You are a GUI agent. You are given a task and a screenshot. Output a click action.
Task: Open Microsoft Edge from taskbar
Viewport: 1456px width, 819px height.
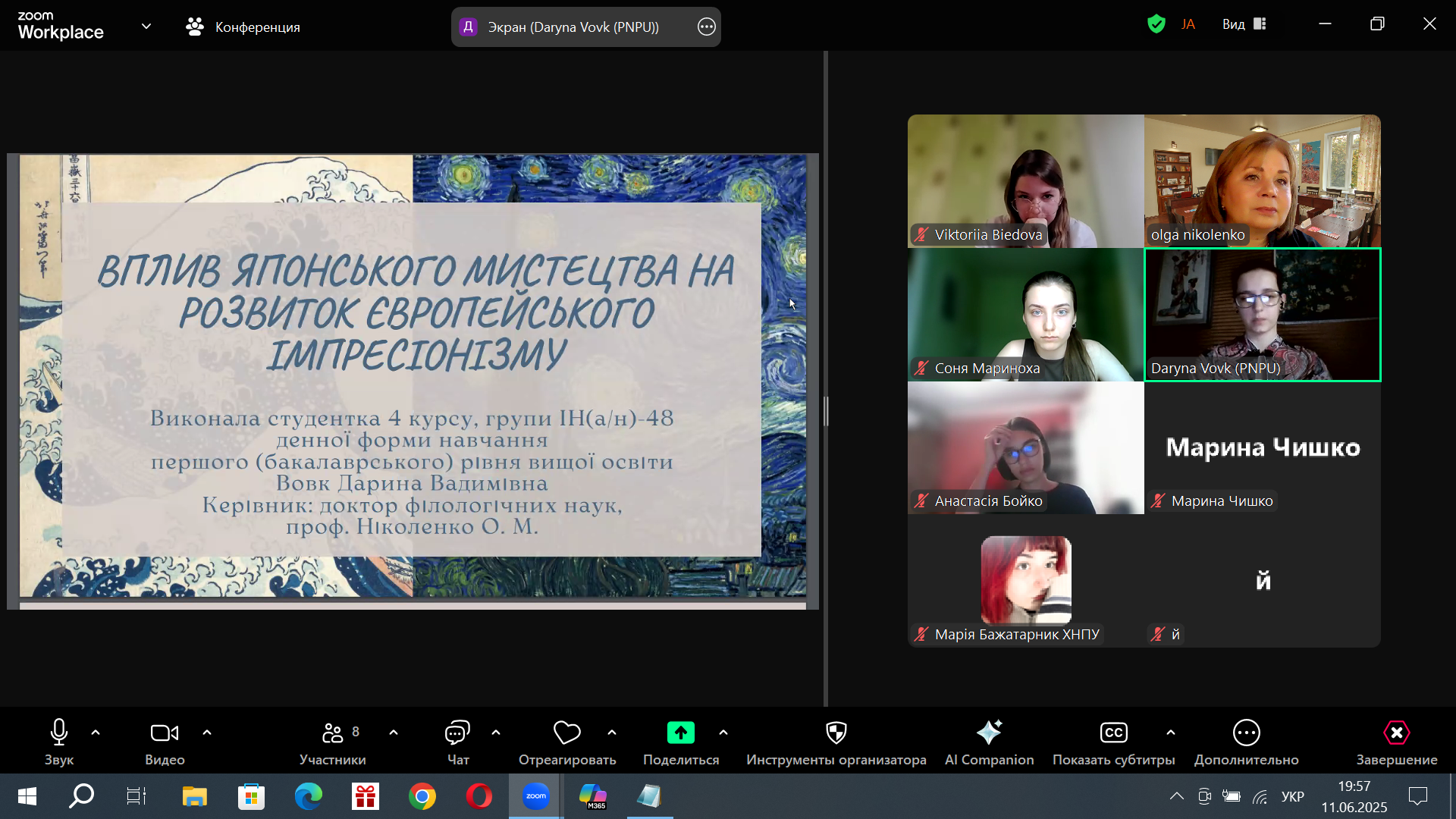[x=308, y=796]
